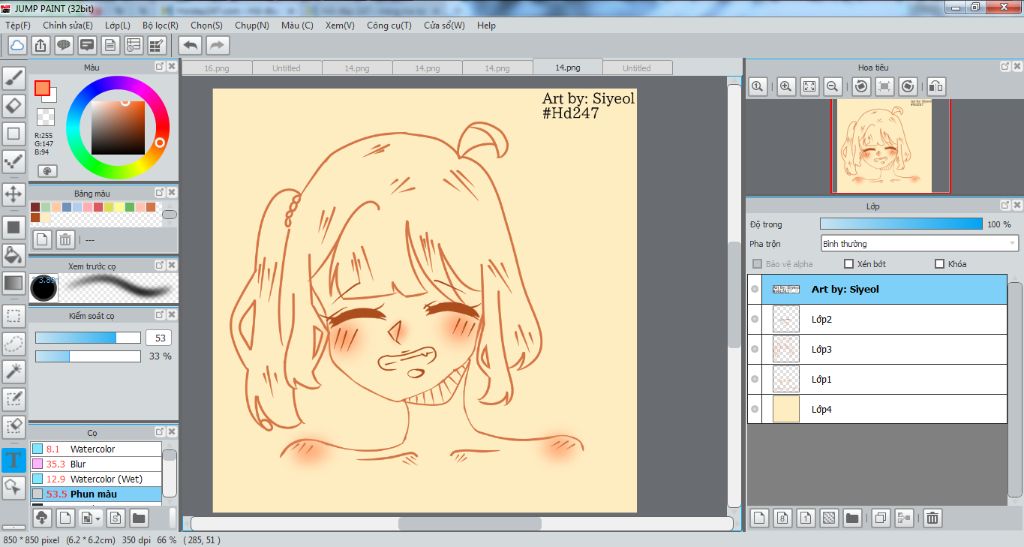Toggle visibility of Lớp4 layer

(x=755, y=409)
